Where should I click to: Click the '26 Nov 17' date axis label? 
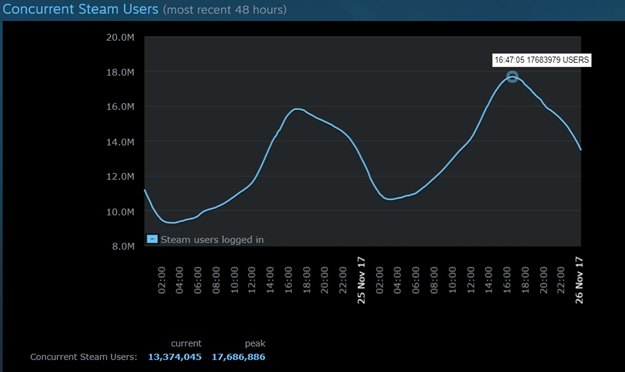(579, 280)
